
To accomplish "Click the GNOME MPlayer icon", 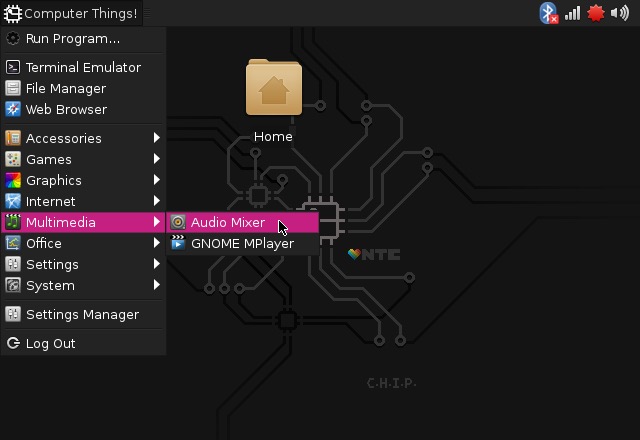I will [178, 243].
